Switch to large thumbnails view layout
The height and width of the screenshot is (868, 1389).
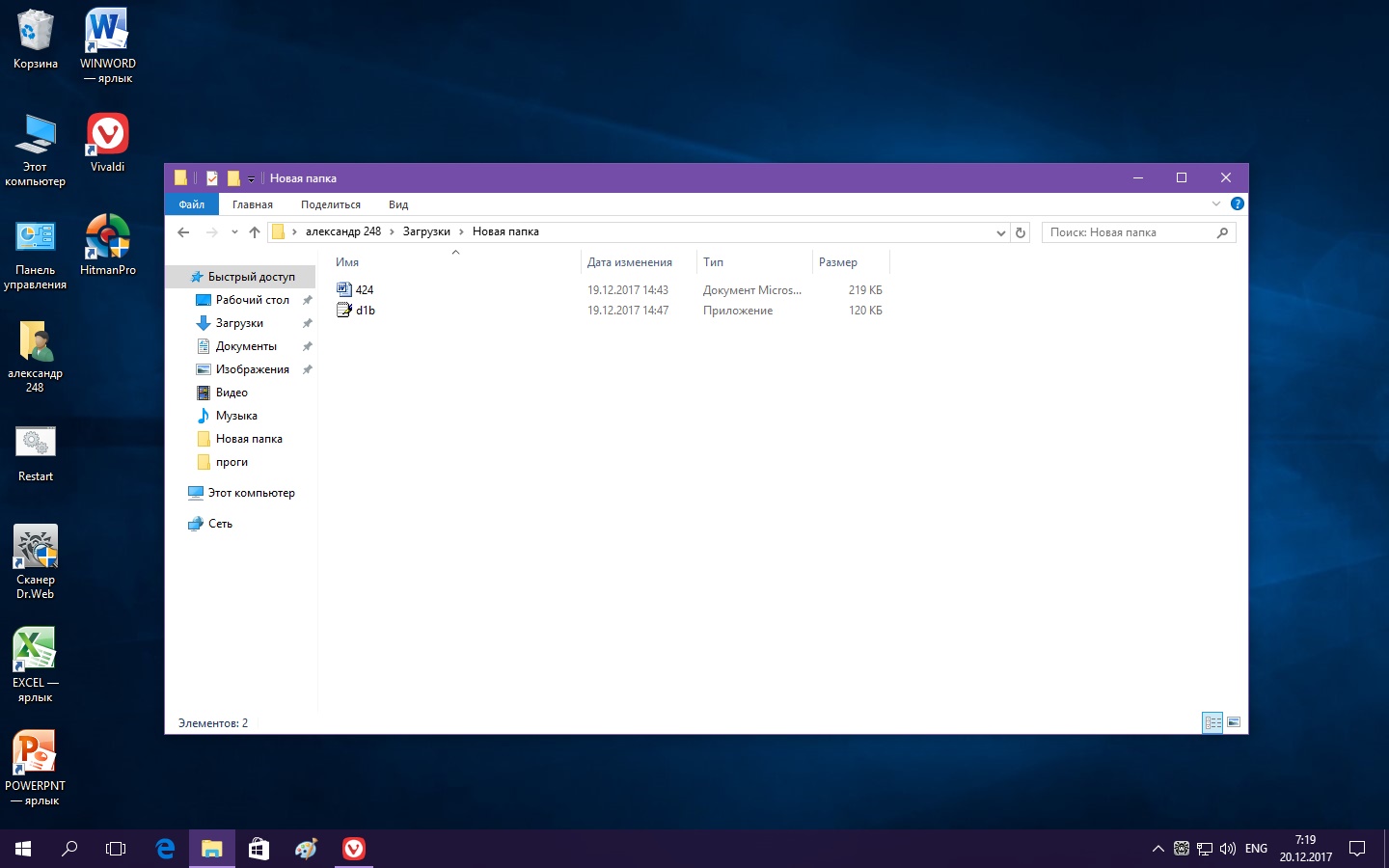1234,722
